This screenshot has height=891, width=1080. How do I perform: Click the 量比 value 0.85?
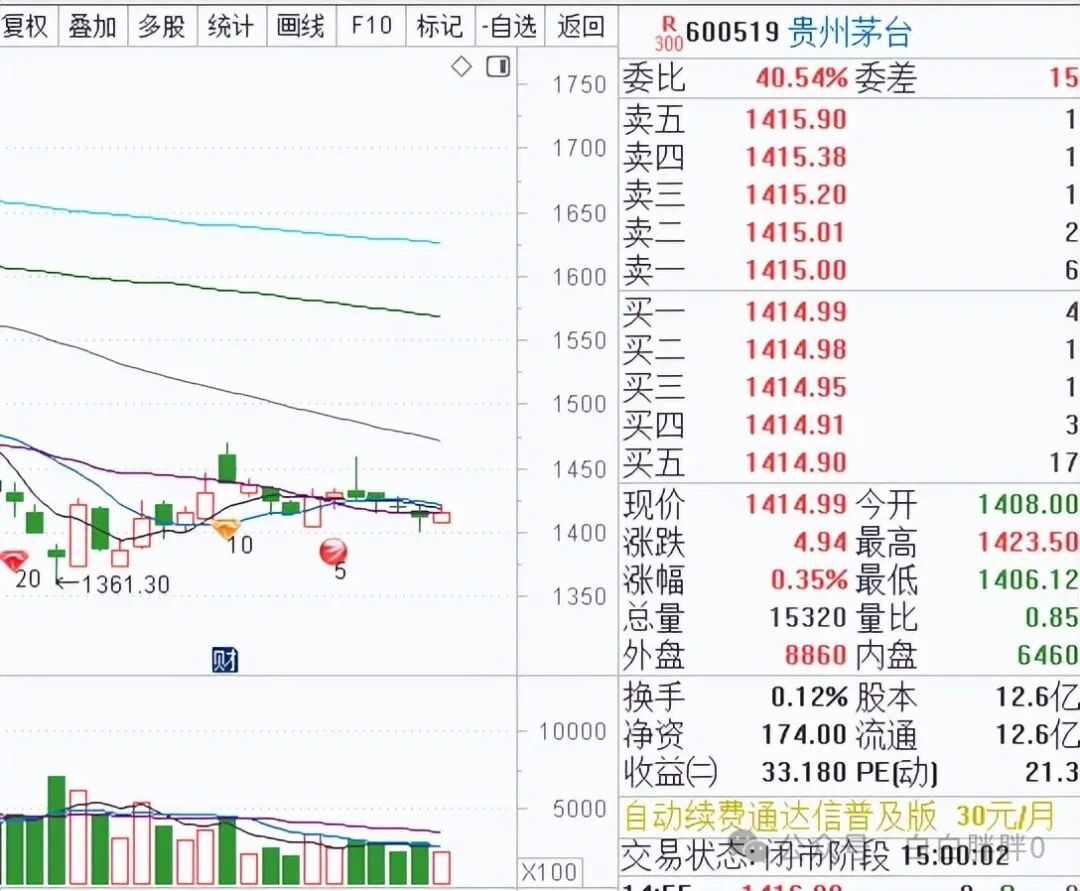point(1052,618)
